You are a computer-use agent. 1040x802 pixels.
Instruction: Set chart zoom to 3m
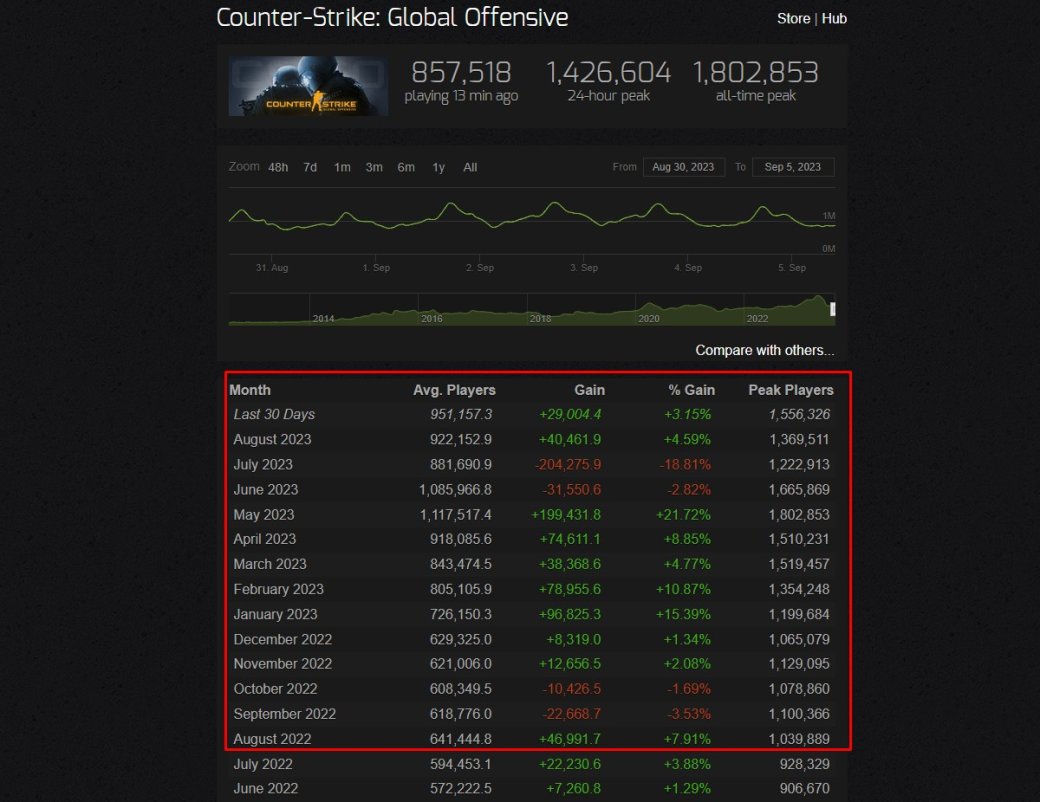(x=374, y=167)
